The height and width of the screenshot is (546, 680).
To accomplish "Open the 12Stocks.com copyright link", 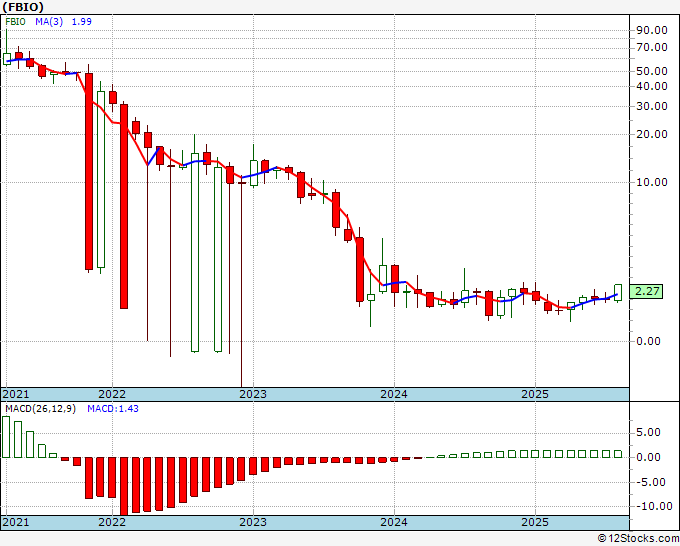I will (638, 539).
